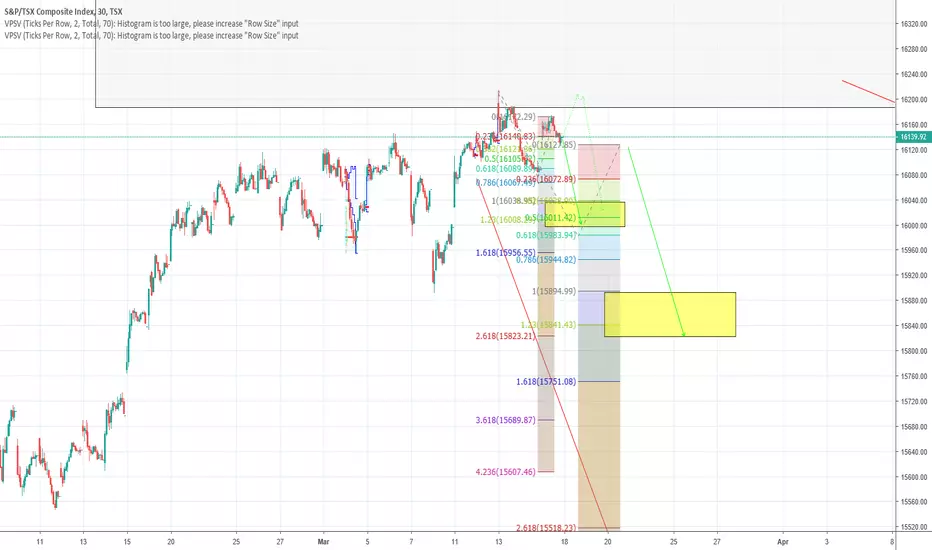This screenshot has width=932, height=550.
Task: Click the 15840.00 price axis label
Action: (x=914, y=326)
